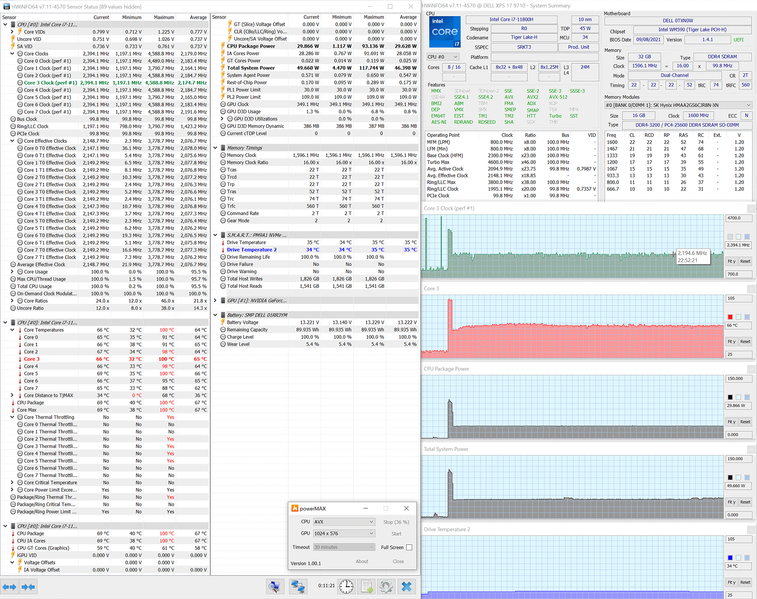Close sensor status with the blue X icon
This screenshot has width=757, height=599.
click(407, 586)
